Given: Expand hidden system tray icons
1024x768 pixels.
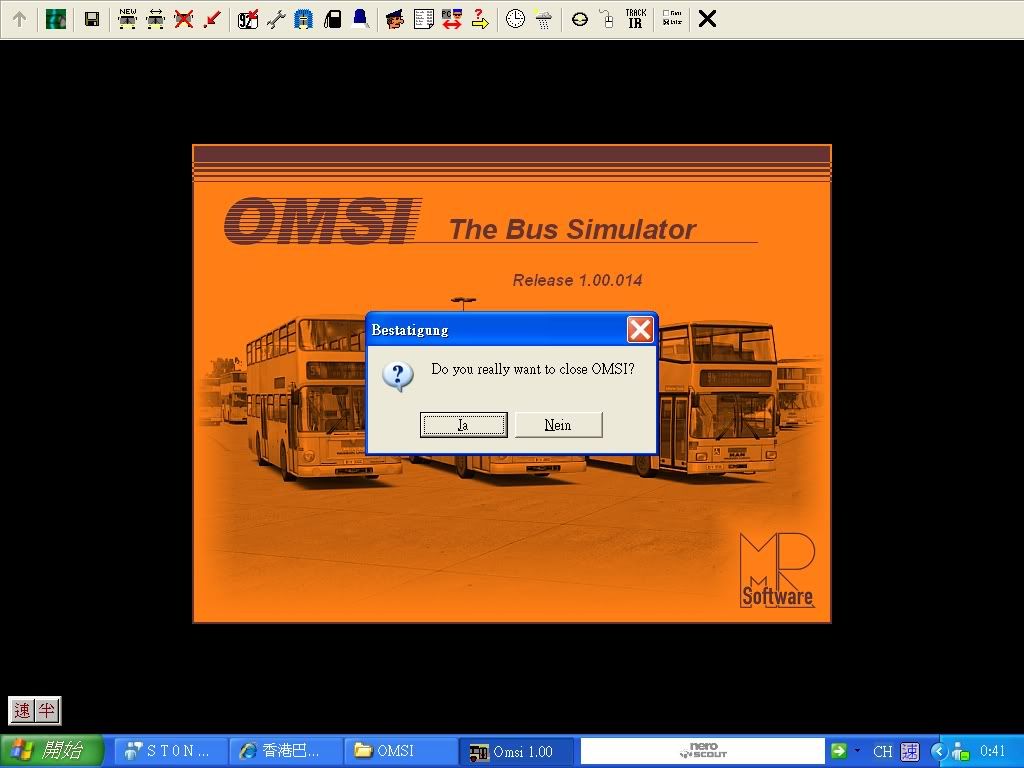Looking at the screenshot, I should coord(938,752).
